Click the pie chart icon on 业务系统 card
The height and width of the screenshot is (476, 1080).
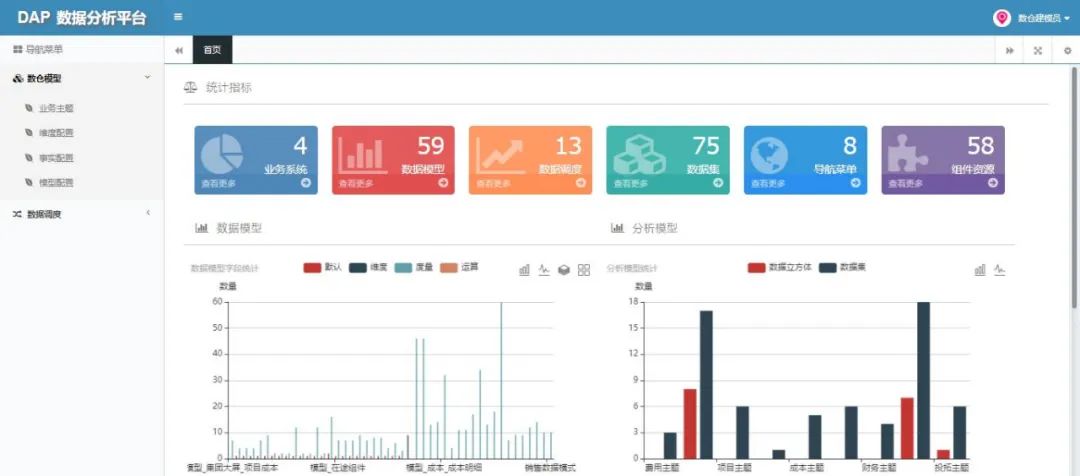(x=222, y=154)
